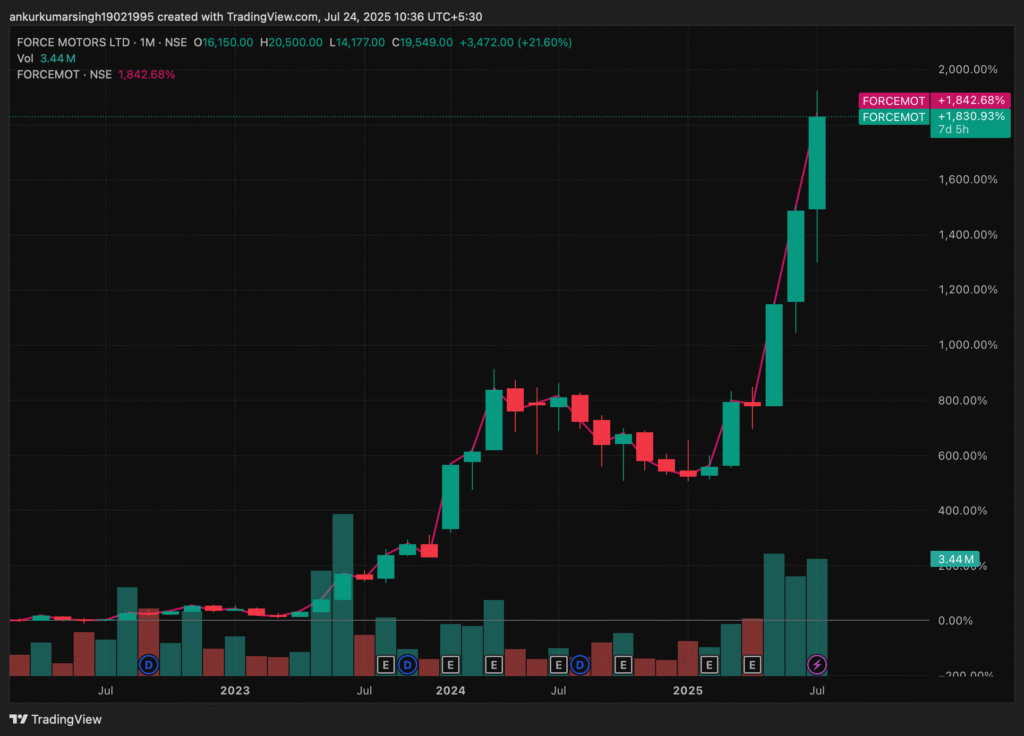Image resolution: width=1024 pixels, height=736 pixels.
Task: Click the TradingView logo
Action: (x=56, y=719)
